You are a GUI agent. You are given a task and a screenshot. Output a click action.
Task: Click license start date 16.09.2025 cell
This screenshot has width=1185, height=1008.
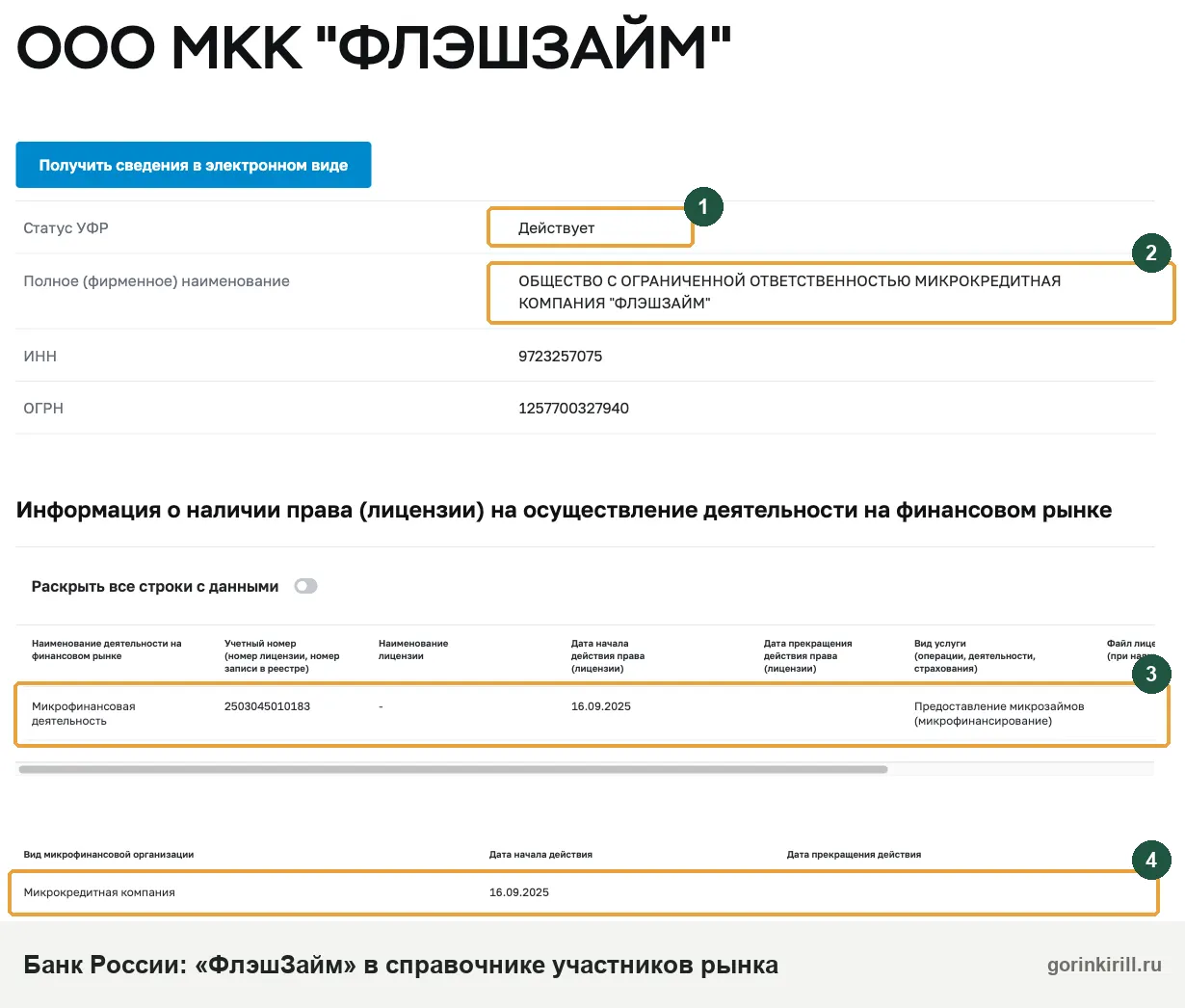pos(600,706)
